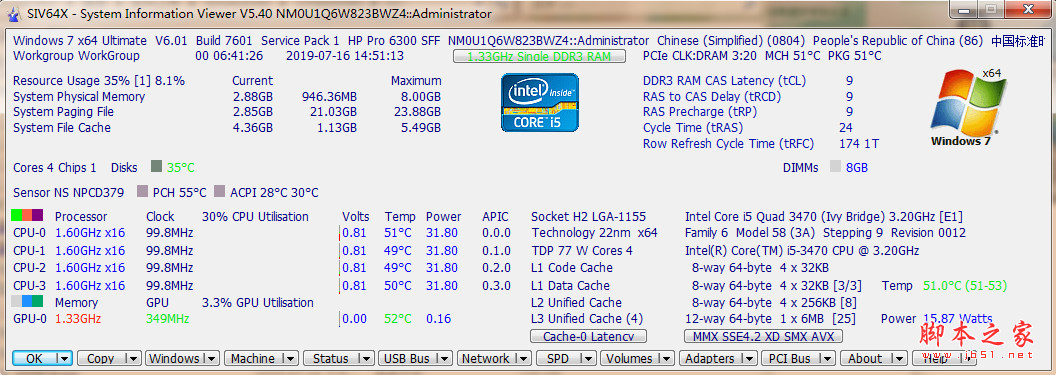Open the Machine dropdown arrow
Viewport: 1056px width, 375px height.
pyautogui.click(x=290, y=359)
